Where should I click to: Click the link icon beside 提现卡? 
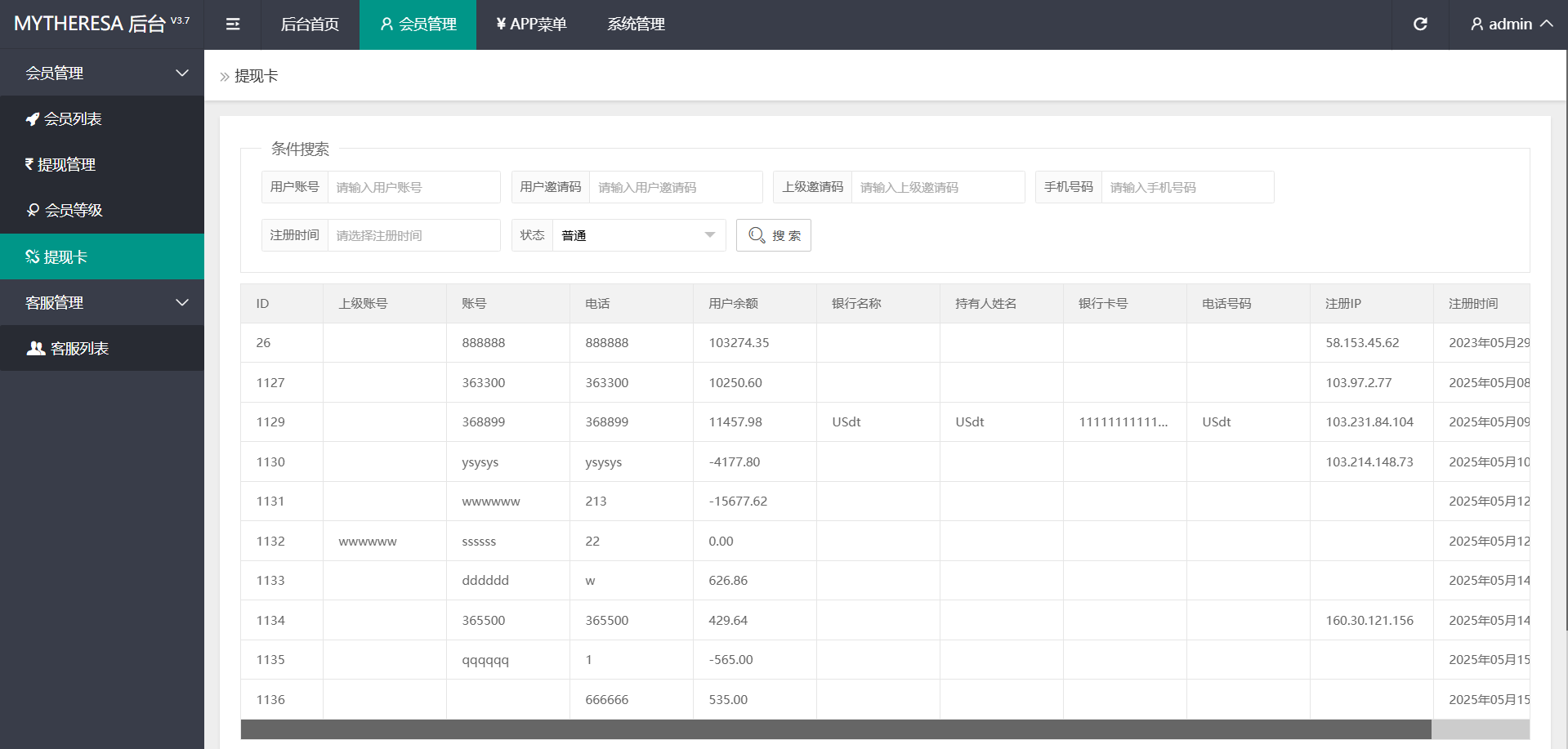[x=33, y=256]
